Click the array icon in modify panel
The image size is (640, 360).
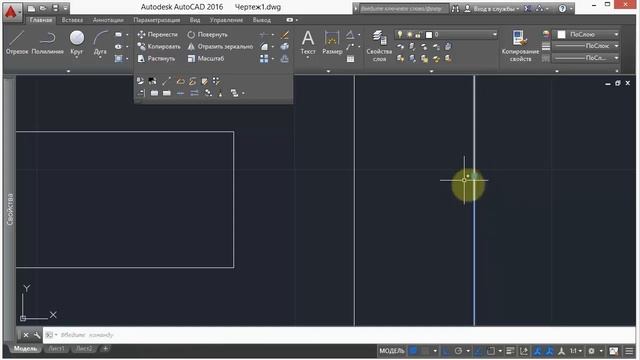pos(264,59)
